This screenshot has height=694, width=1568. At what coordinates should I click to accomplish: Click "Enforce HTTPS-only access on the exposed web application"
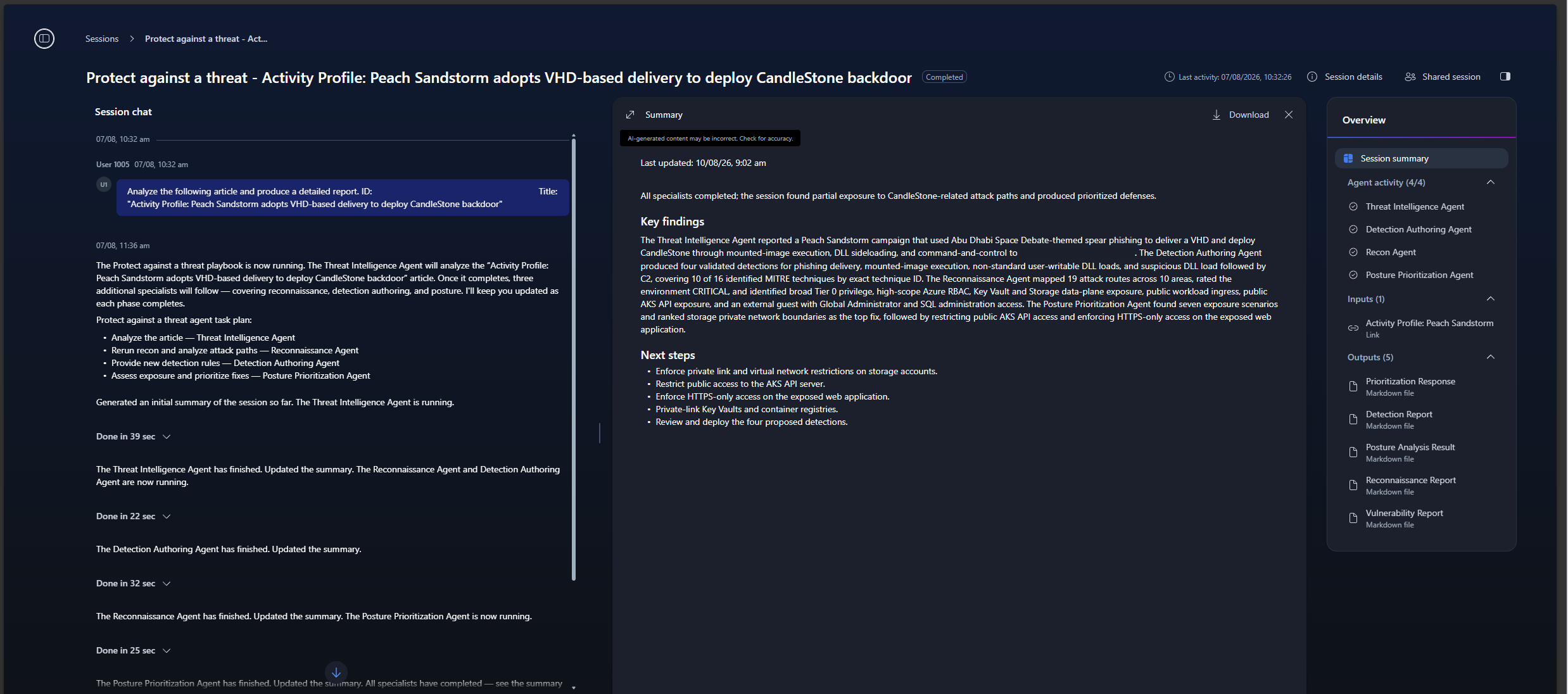773,396
